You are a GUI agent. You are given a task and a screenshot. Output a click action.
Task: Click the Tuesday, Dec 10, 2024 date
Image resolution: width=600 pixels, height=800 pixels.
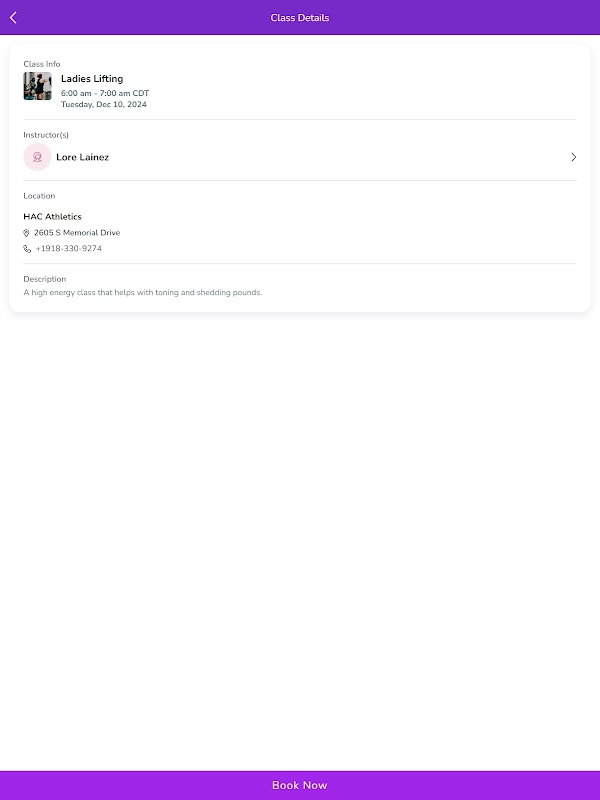[104, 104]
